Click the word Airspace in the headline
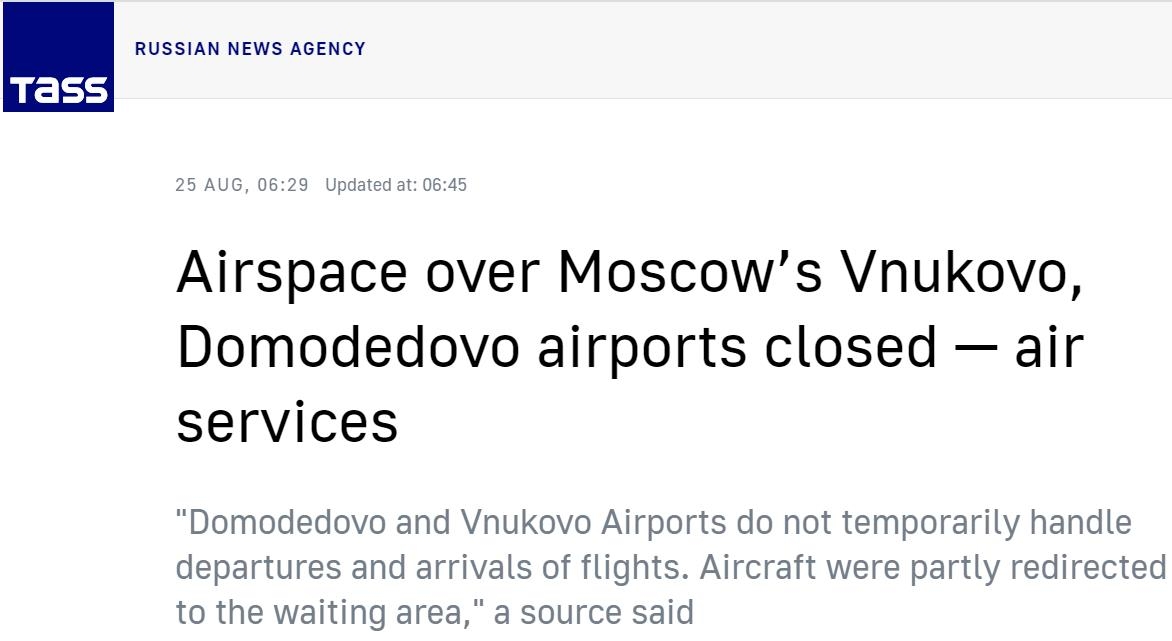Viewport: 1172px width, 641px height. pyautogui.click(x=292, y=273)
